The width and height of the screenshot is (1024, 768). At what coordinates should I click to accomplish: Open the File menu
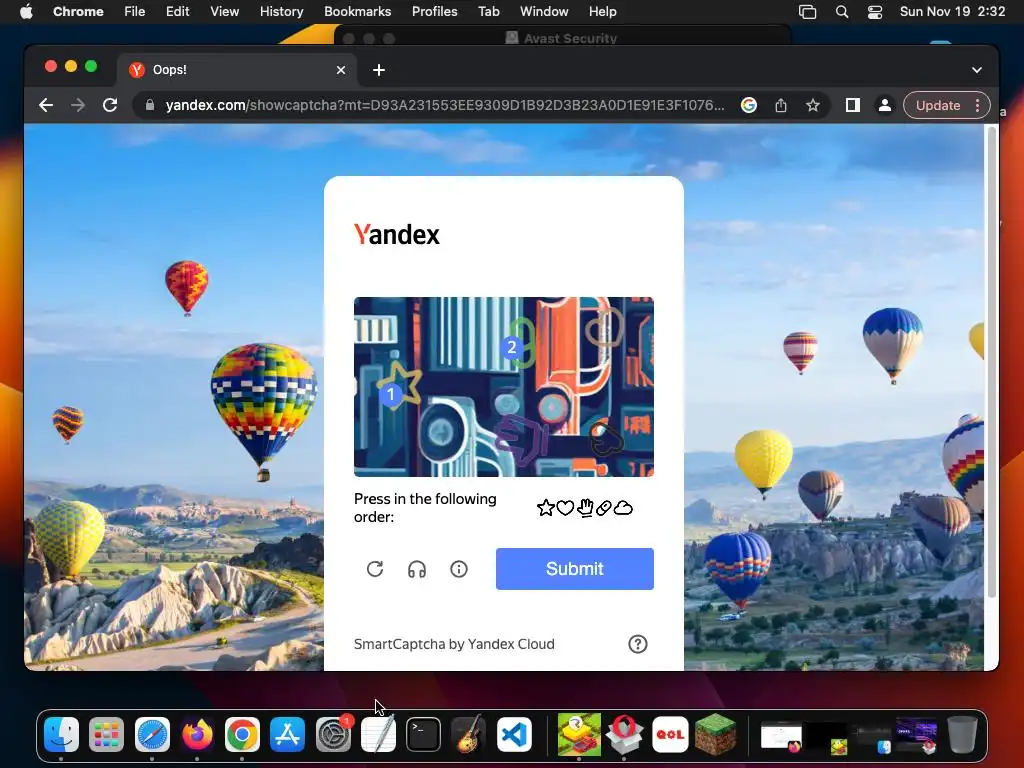(x=135, y=12)
